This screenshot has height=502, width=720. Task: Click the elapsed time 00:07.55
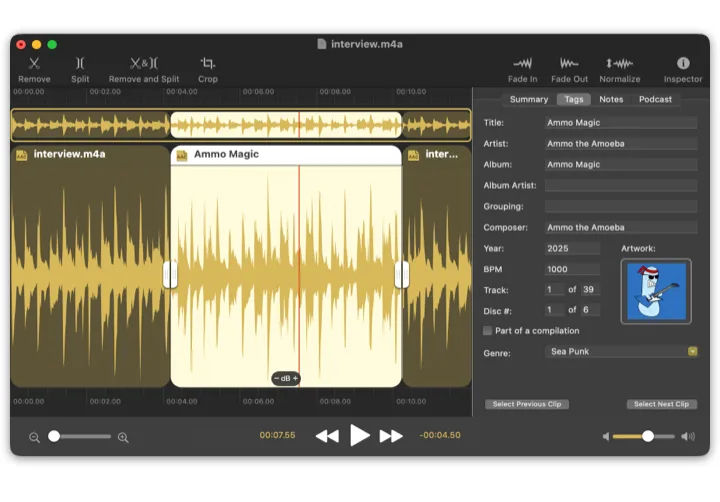pyautogui.click(x=277, y=435)
